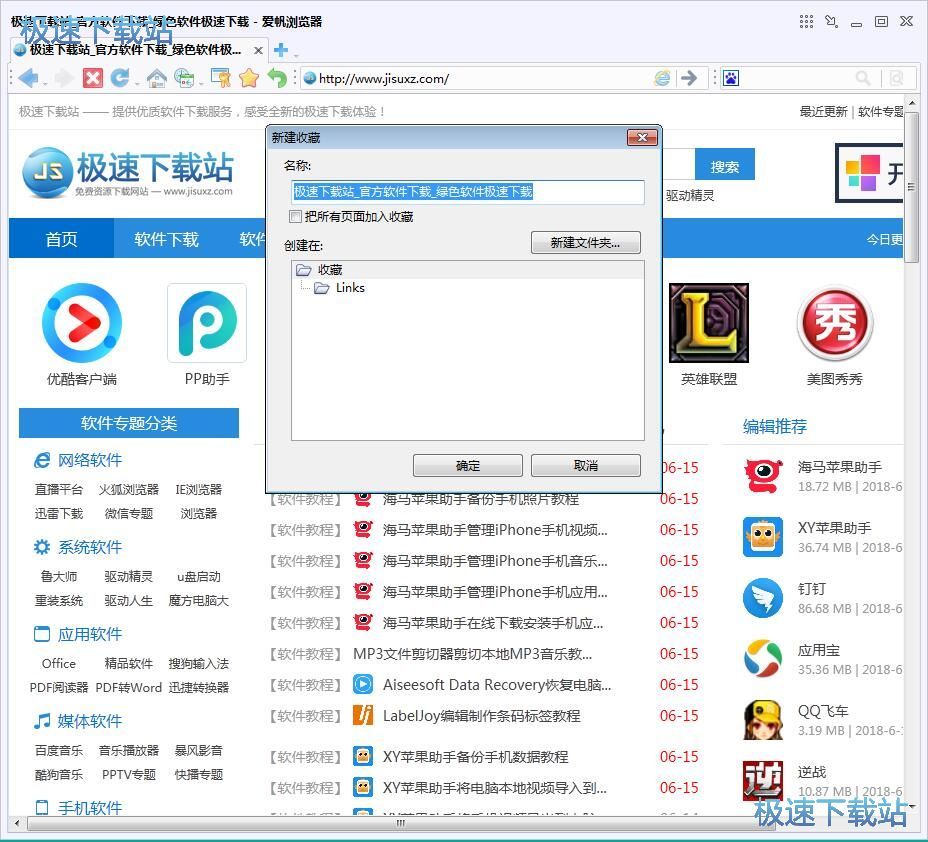Open the MP3文件剪切器 tutorial article
Viewport: 928px width, 842px height.
point(472,654)
